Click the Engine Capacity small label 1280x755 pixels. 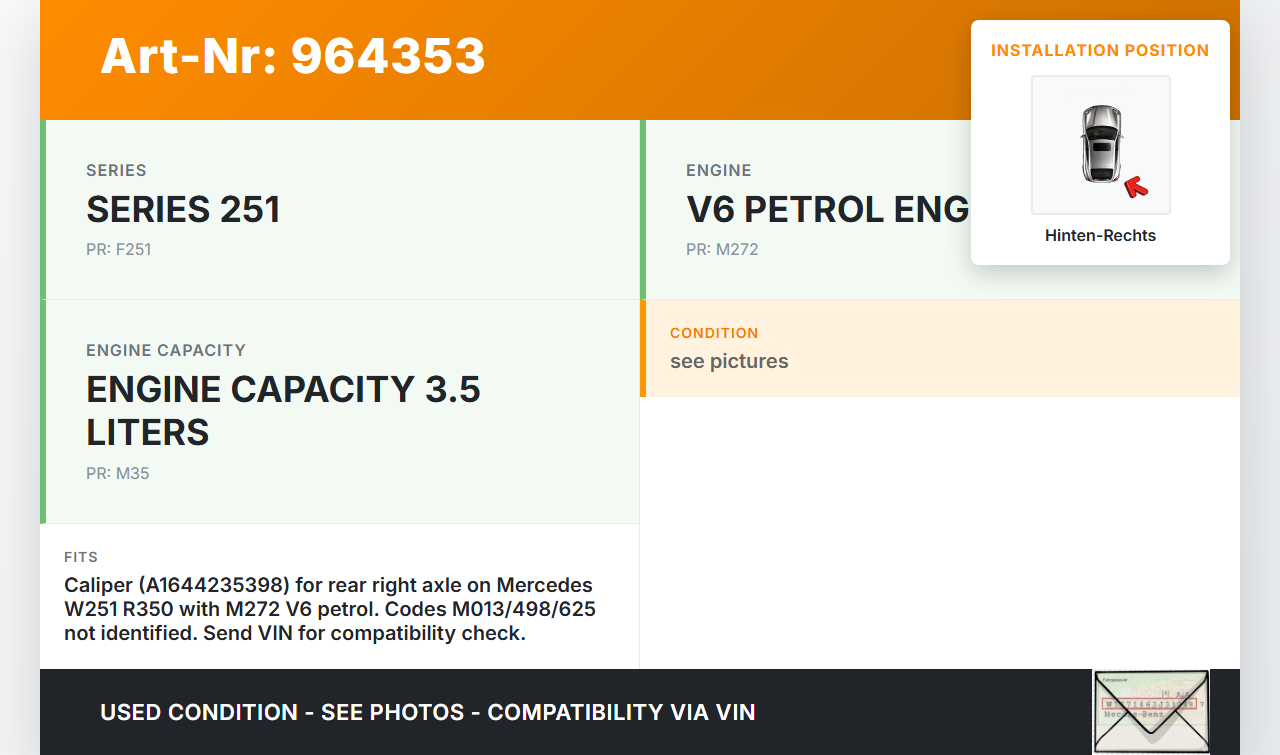[x=166, y=350]
